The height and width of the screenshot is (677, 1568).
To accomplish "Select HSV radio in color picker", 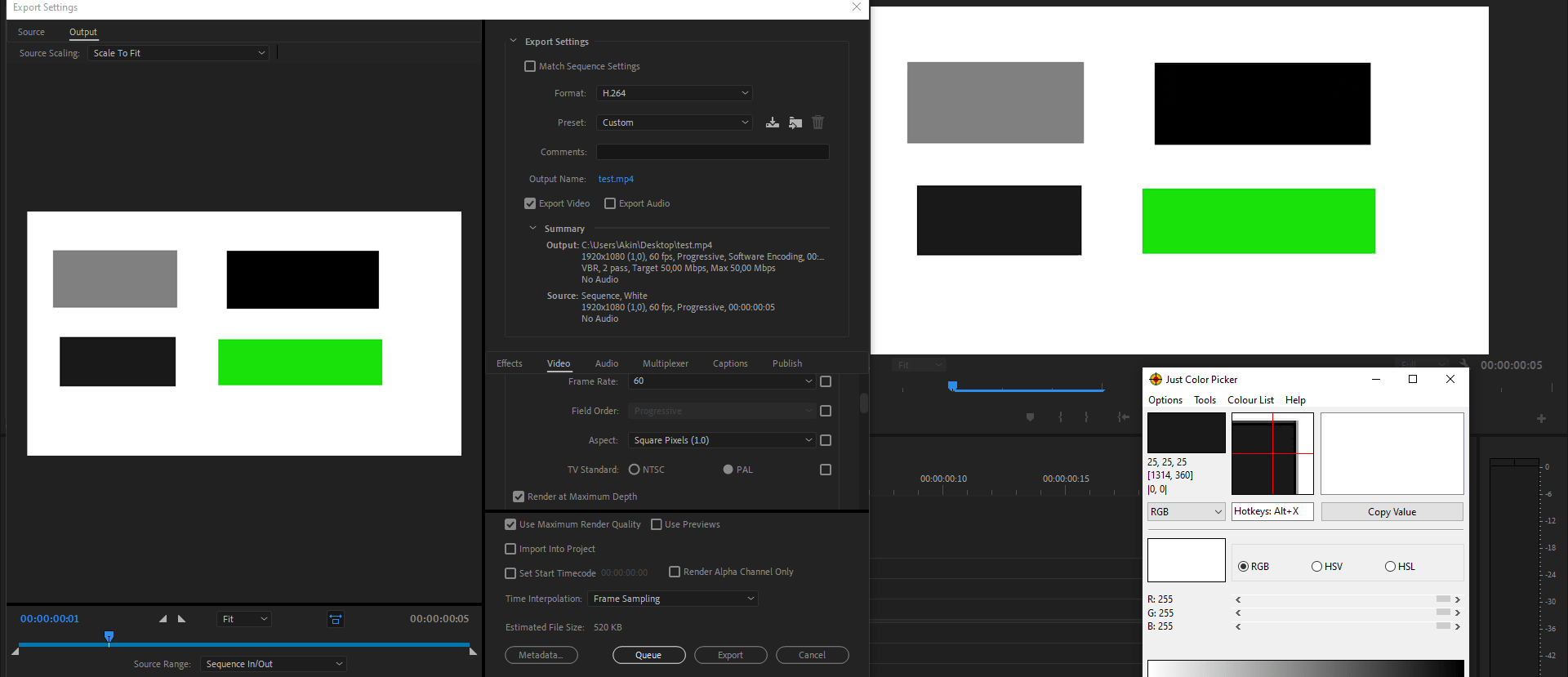I will point(1316,567).
